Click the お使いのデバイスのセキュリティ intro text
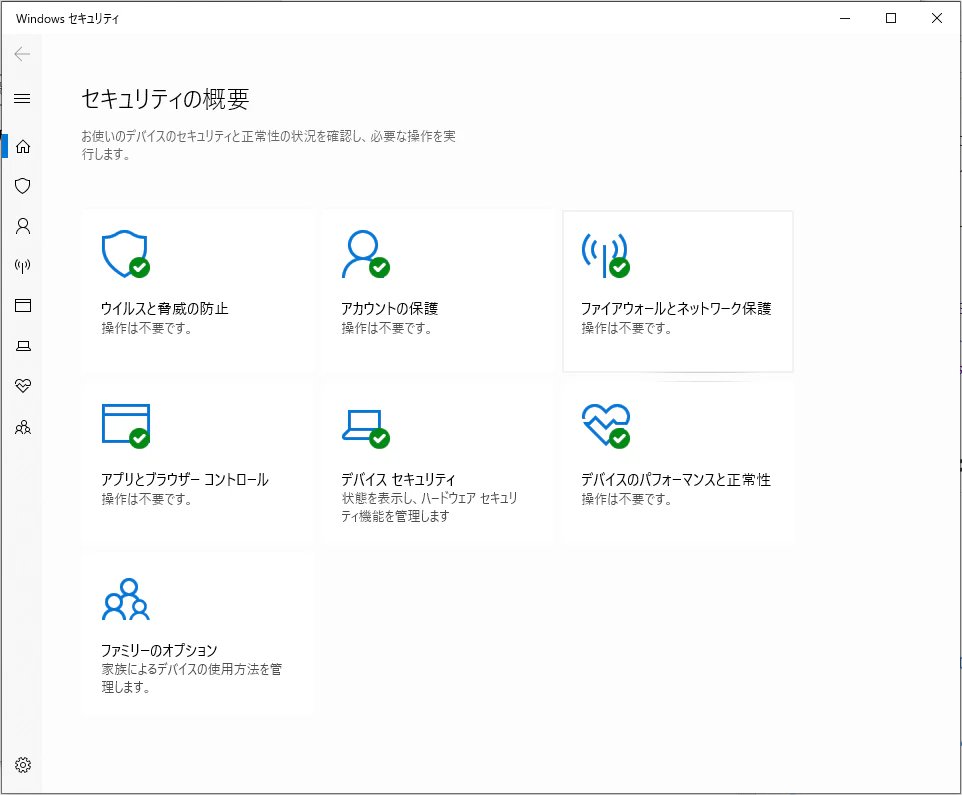Screen dimensions: 962x795 (269, 145)
